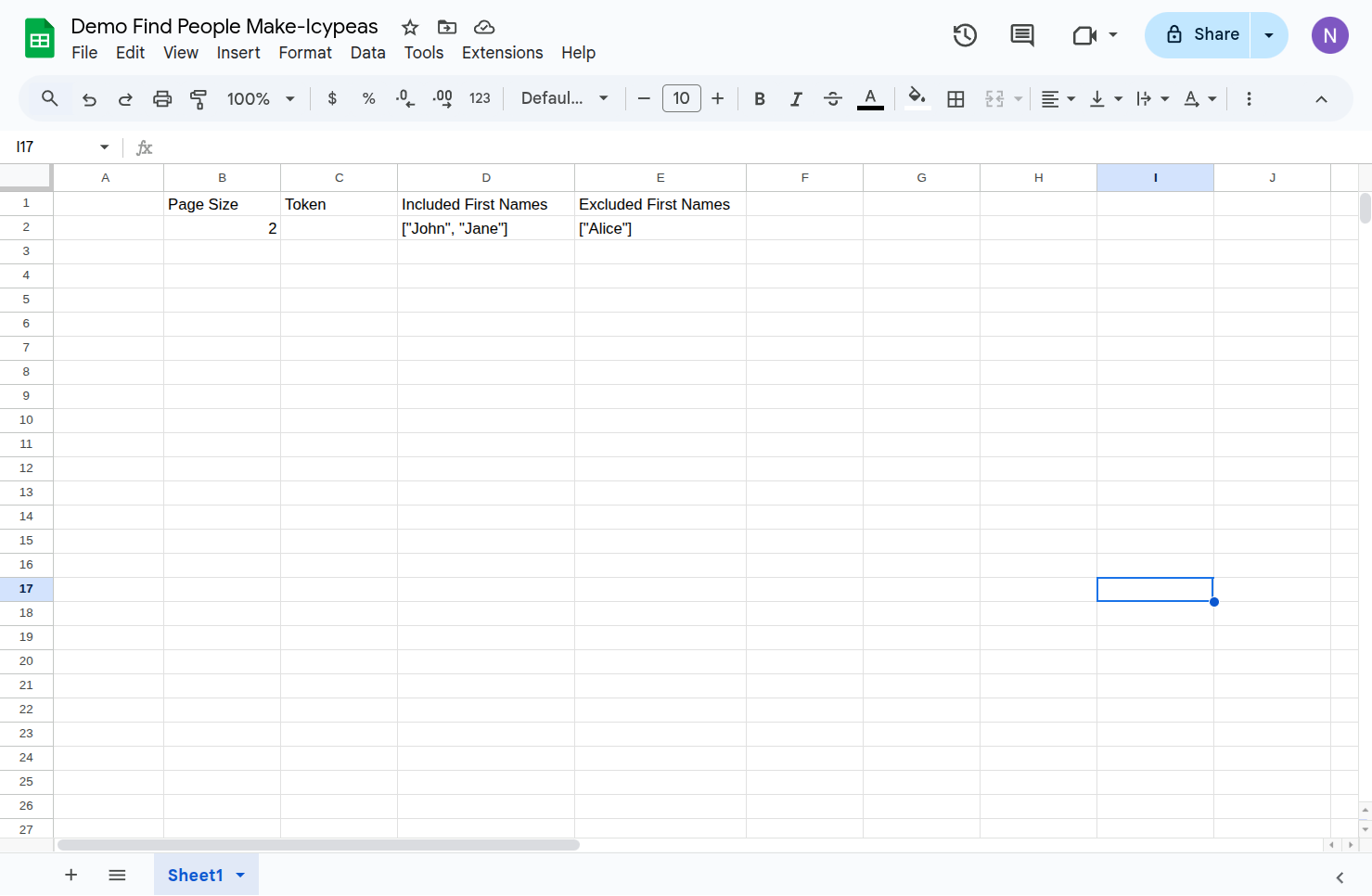
Task: Open the text wrapping dropdown
Action: [1152, 99]
